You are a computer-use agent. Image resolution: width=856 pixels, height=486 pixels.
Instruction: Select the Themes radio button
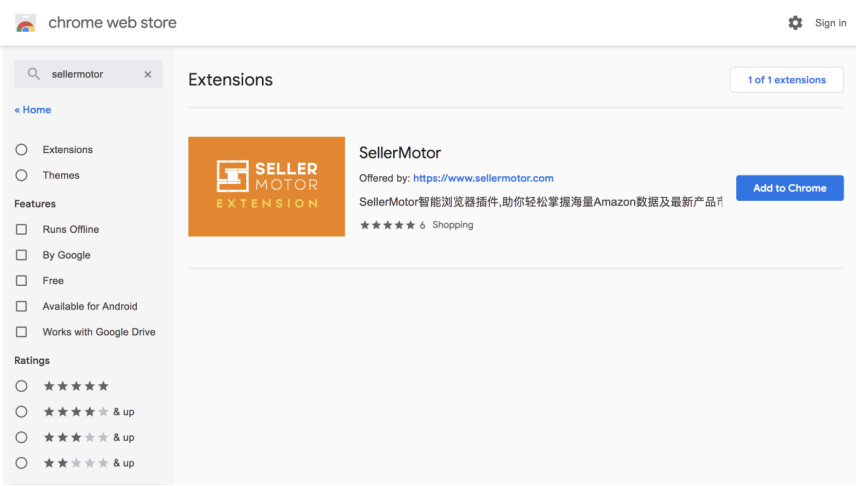click(21, 175)
